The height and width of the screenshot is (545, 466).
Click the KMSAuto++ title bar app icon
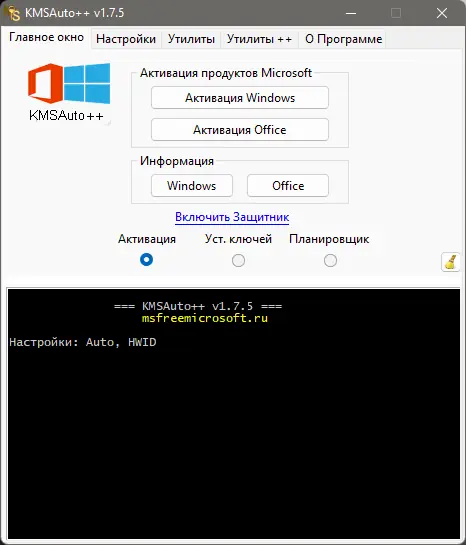[13, 13]
